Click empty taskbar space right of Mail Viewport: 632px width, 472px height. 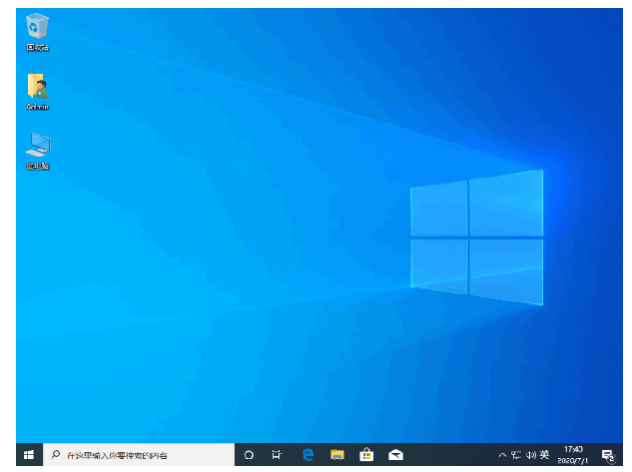point(450,455)
